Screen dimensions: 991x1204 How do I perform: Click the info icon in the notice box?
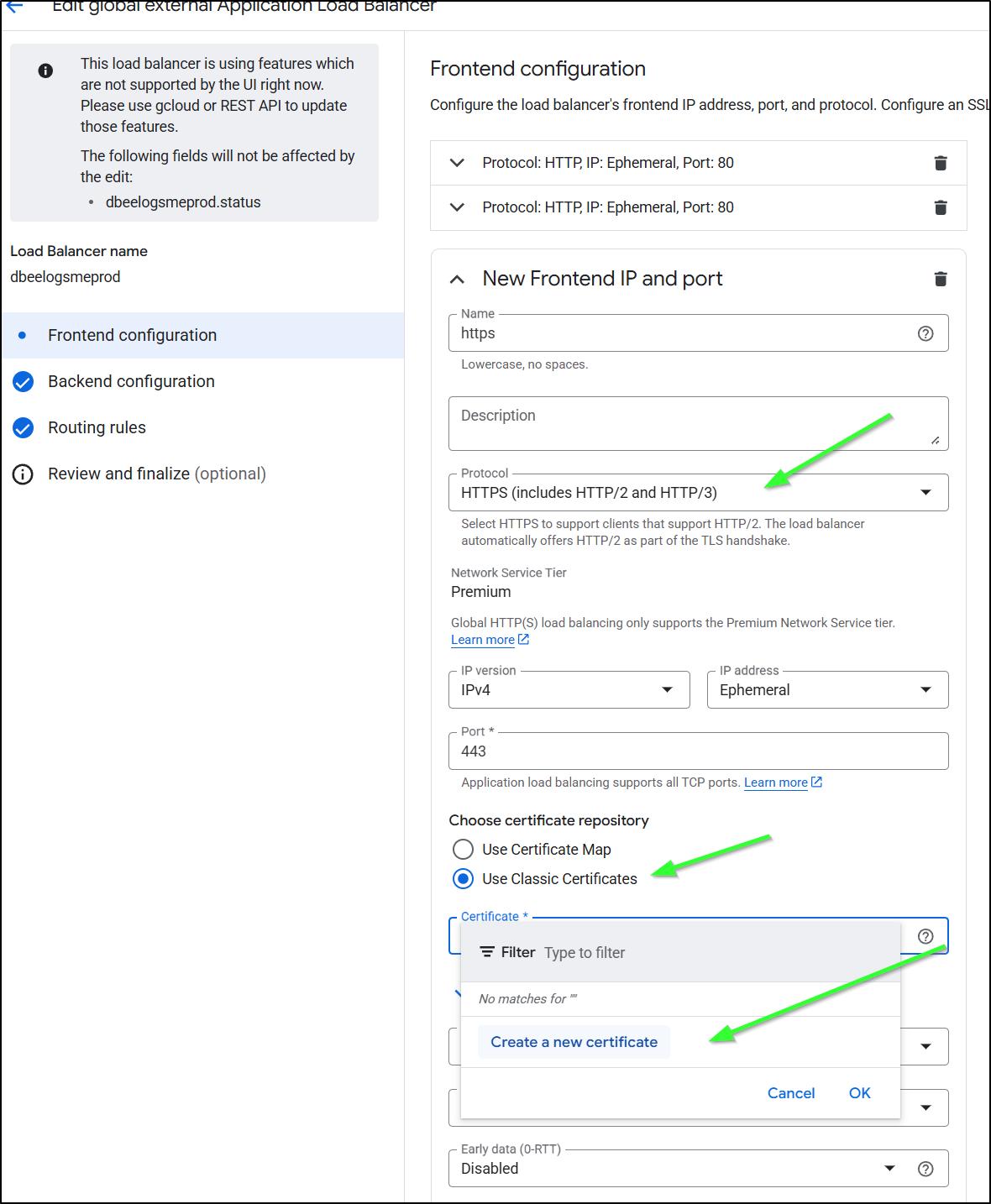45,71
